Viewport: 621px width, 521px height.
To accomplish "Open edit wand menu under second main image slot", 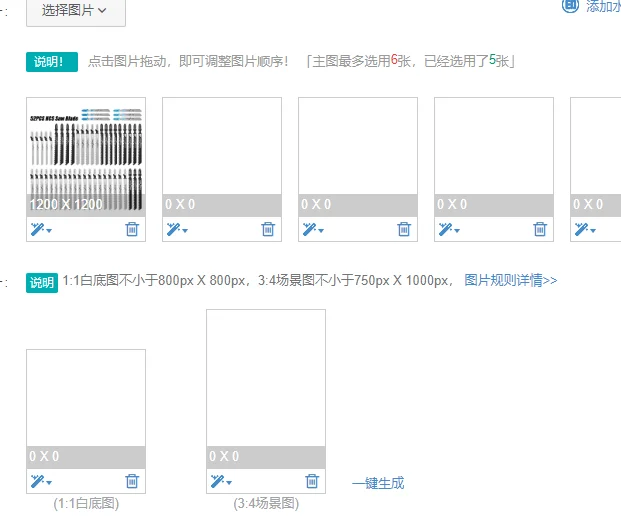I will 177,229.
